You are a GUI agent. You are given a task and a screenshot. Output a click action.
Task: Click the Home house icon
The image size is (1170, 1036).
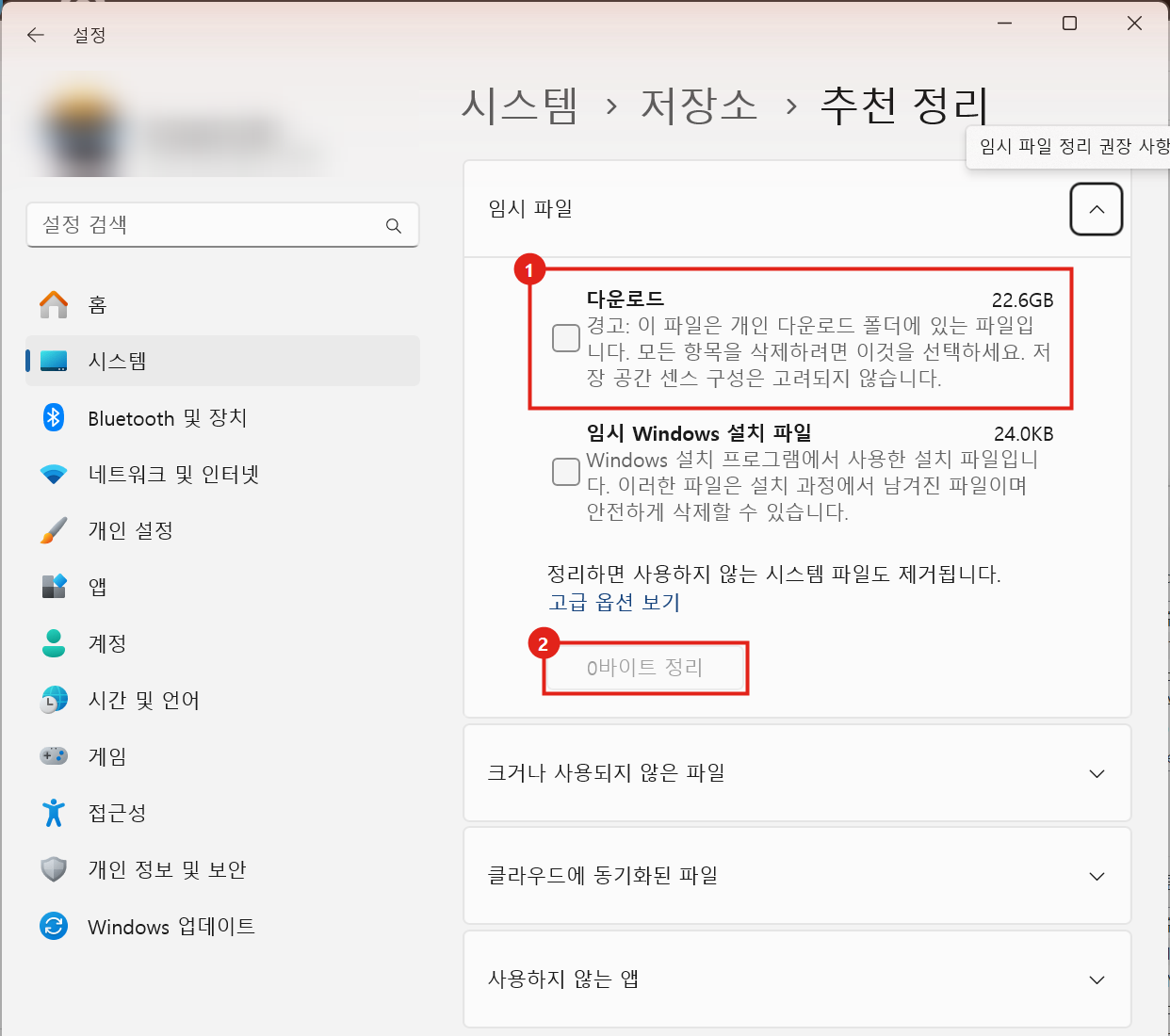pos(54,304)
